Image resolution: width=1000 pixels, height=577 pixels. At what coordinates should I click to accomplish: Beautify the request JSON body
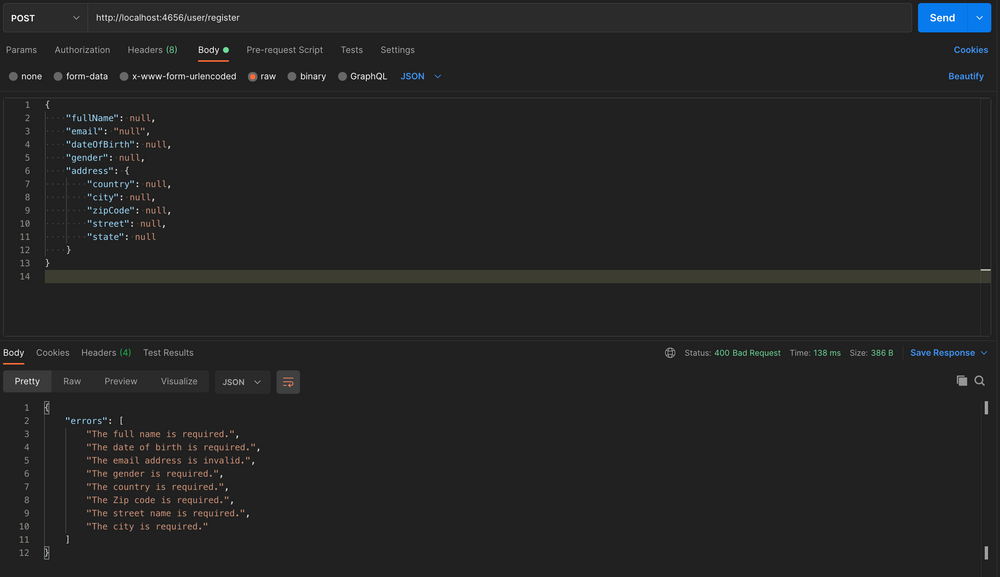(966, 77)
